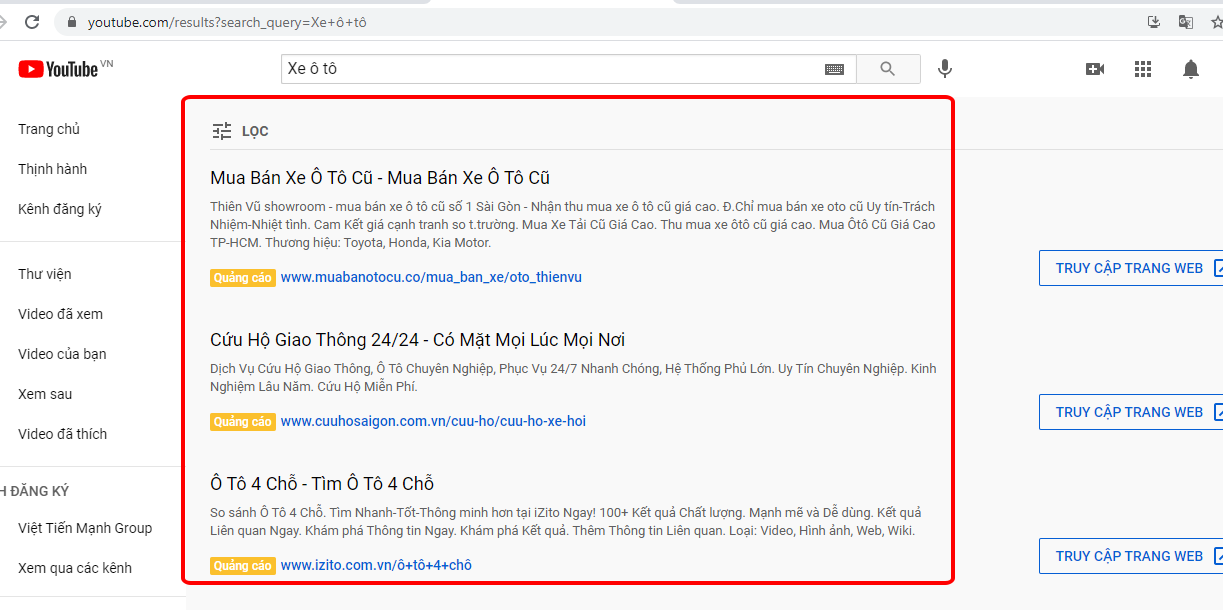Open the www.muabanotocu.co ad link

click(431, 277)
